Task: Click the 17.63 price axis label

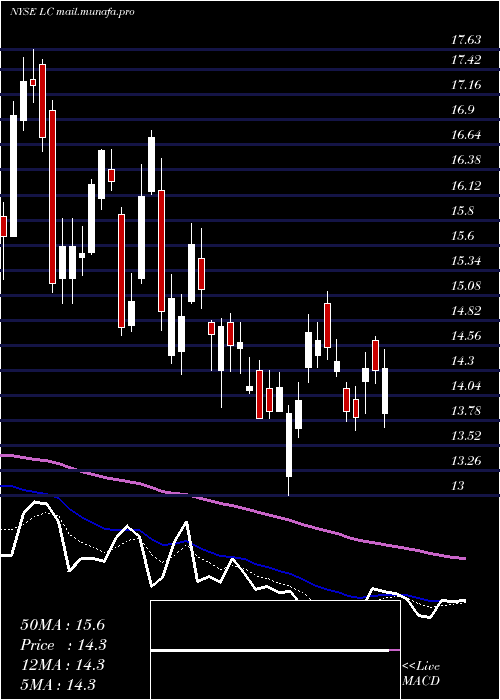Action: tap(466, 40)
